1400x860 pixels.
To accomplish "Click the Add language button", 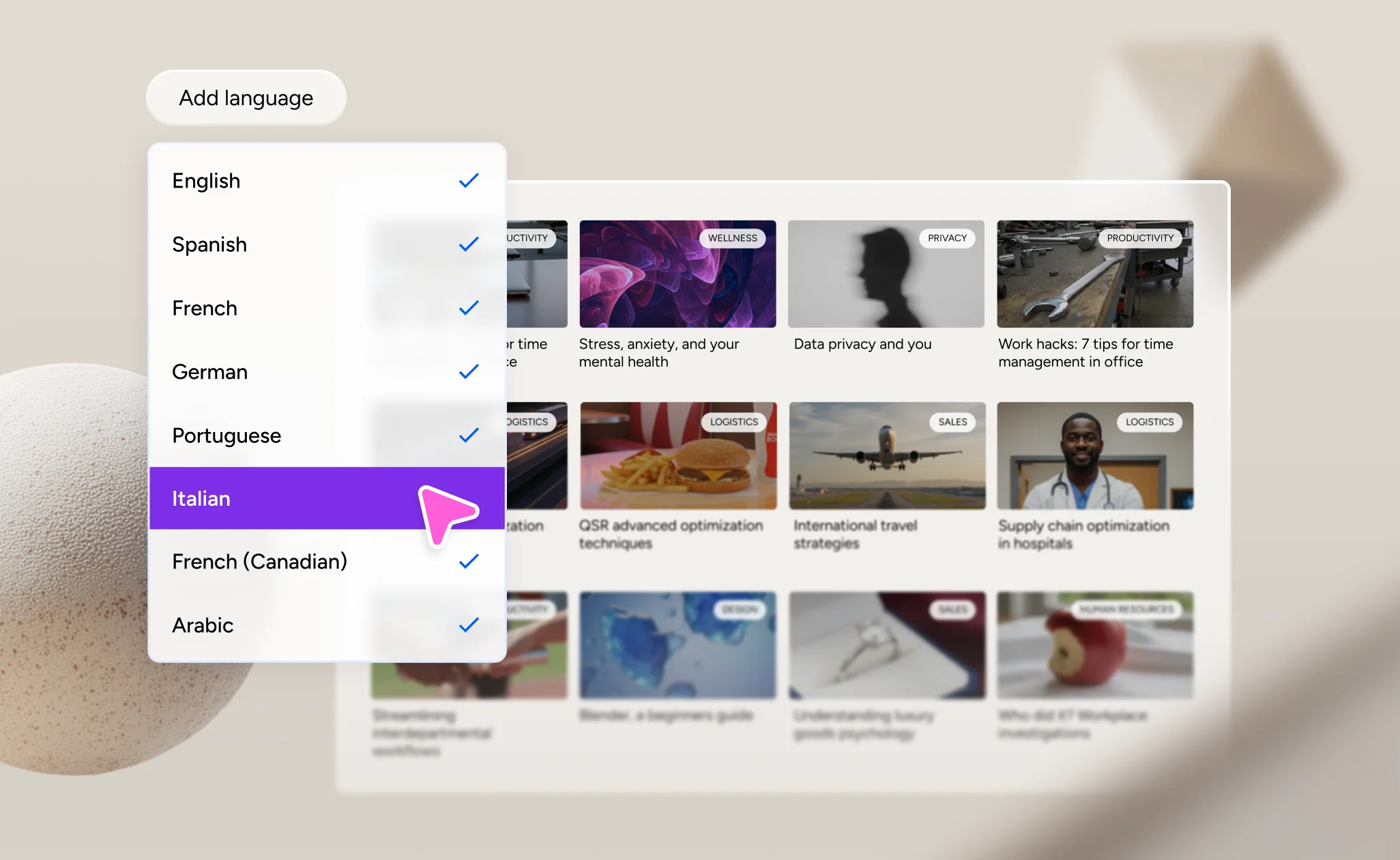I will click(x=246, y=98).
